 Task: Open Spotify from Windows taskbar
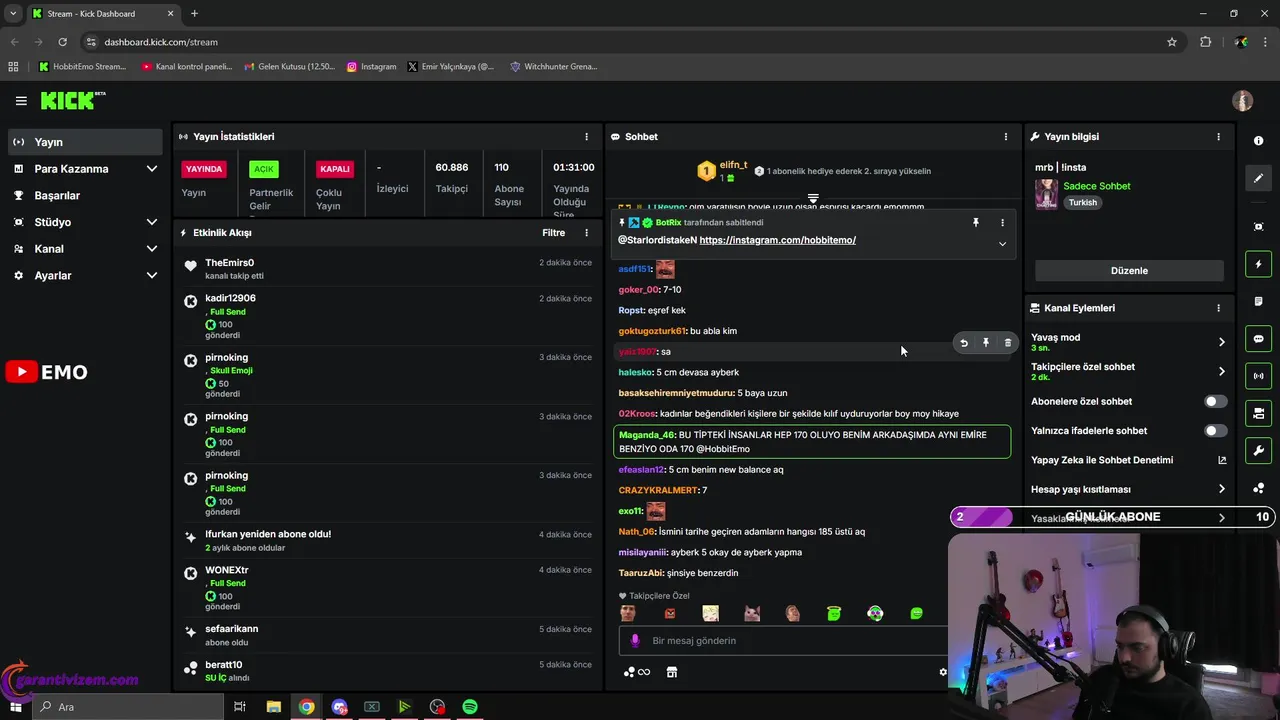click(x=470, y=707)
